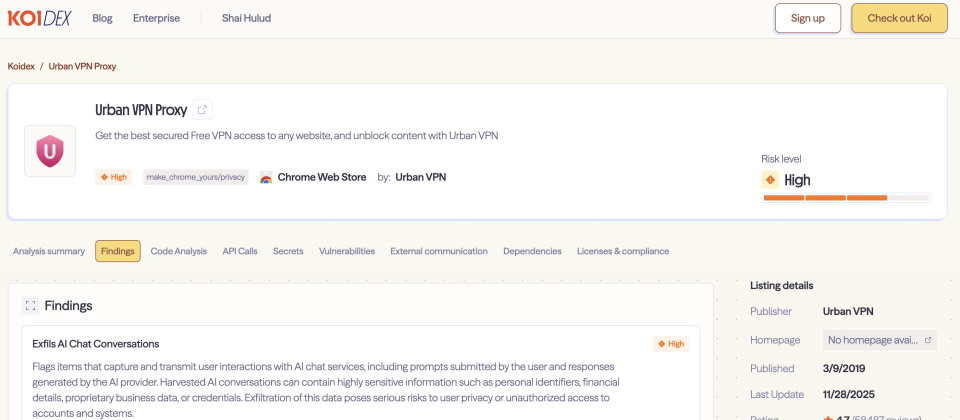Click the Urban VPN shield logo
Screen dimensions: 960x420
[x=50, y=151]
